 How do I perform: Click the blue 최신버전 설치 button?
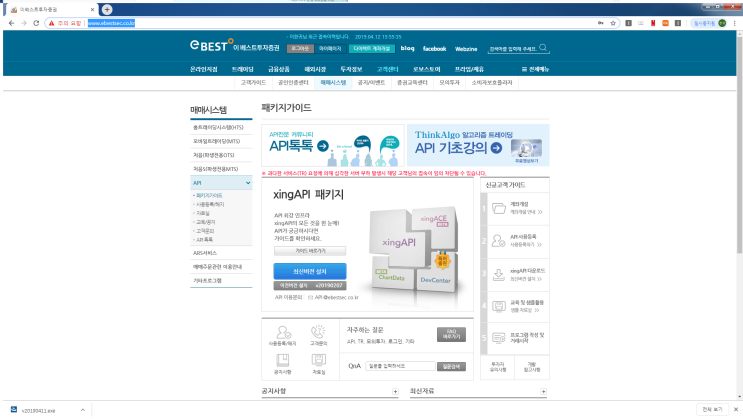(310, 271)
